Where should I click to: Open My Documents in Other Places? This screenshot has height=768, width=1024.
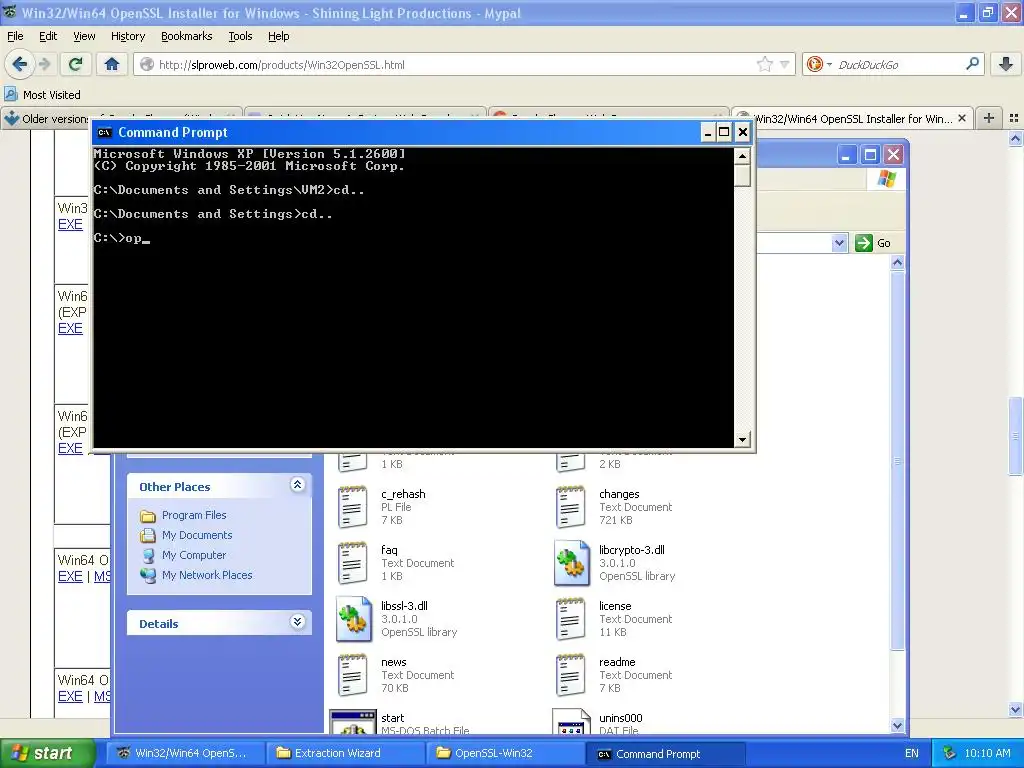[197, 535]
